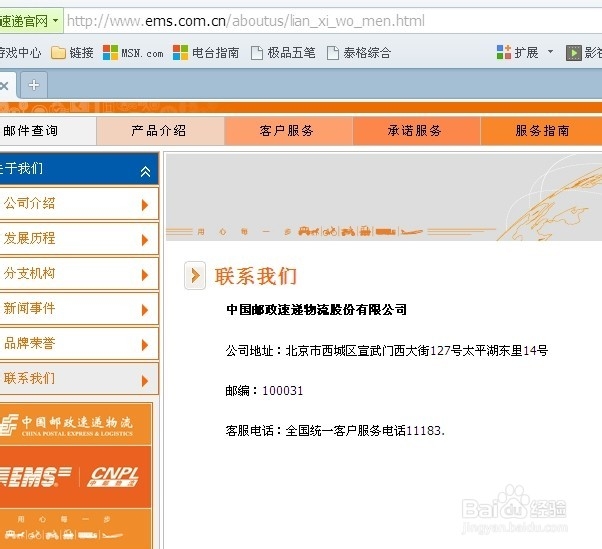Open the 泰格综合 bookmark

(x=359, y=53)
